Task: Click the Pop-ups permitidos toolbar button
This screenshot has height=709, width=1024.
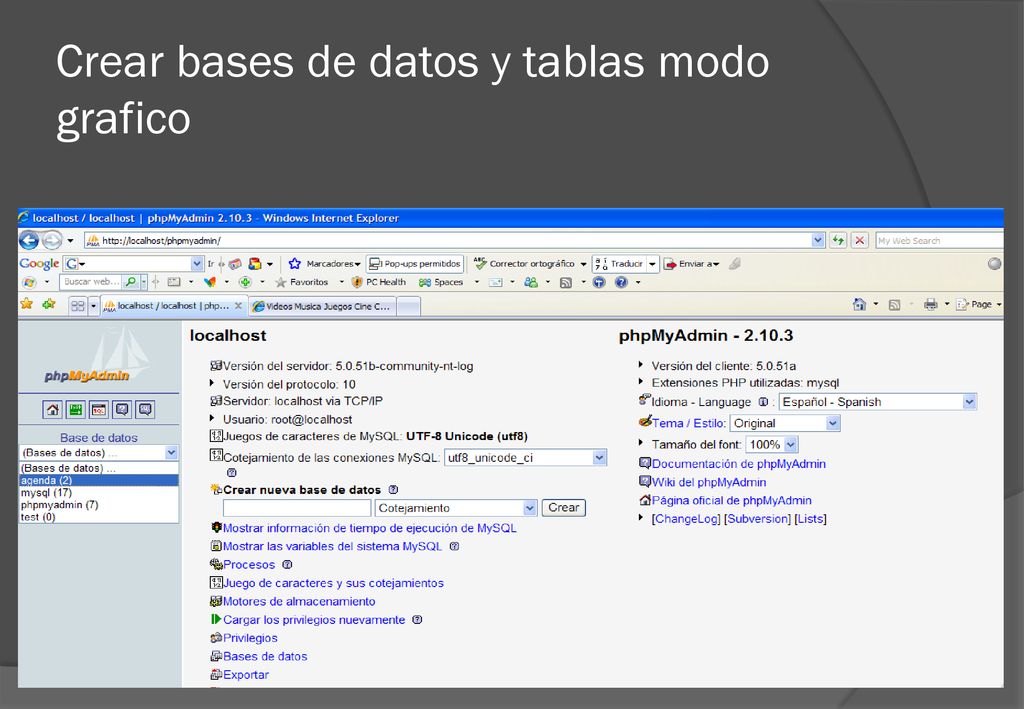Action: tap(415, 264)
